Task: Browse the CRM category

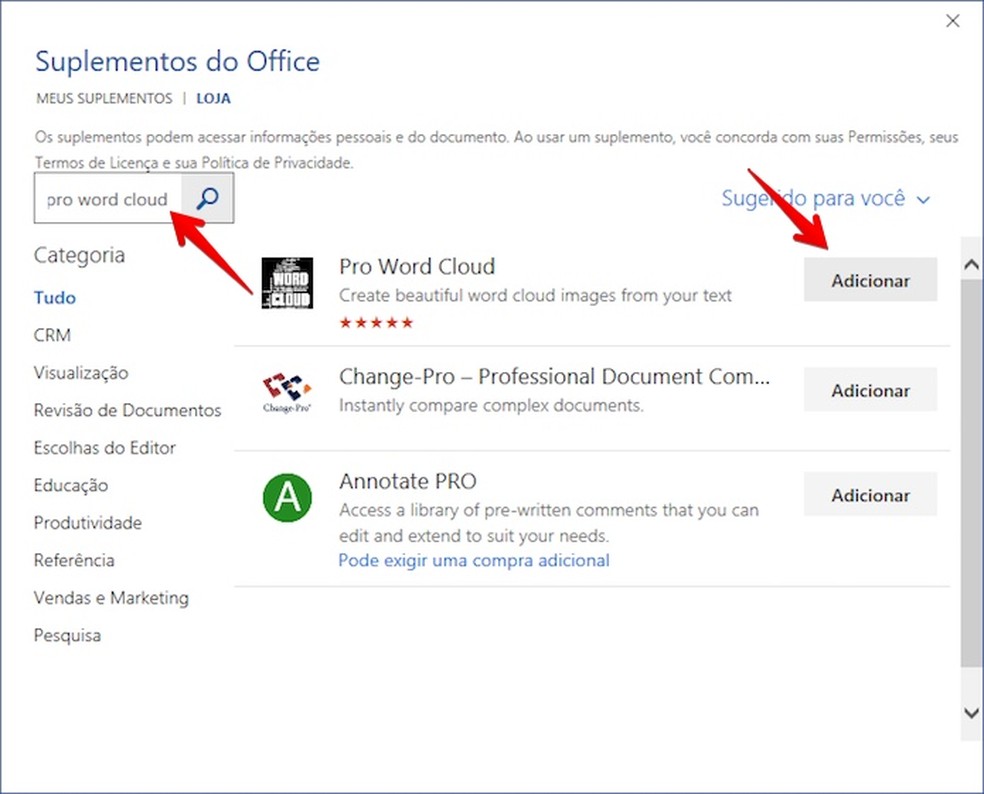Action: point(52,334)
